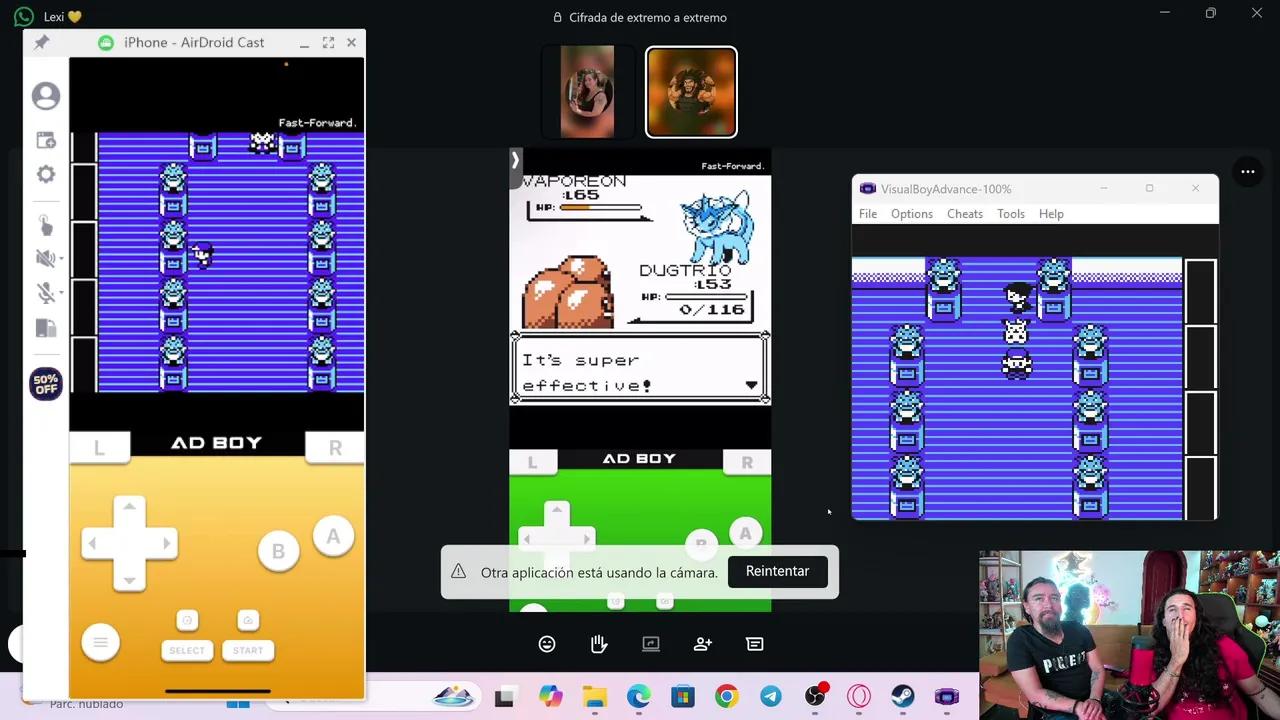Open the Tools menu in VisualBoyAdvance
Screen dimensions: 1280x720
click(1011, 214)
